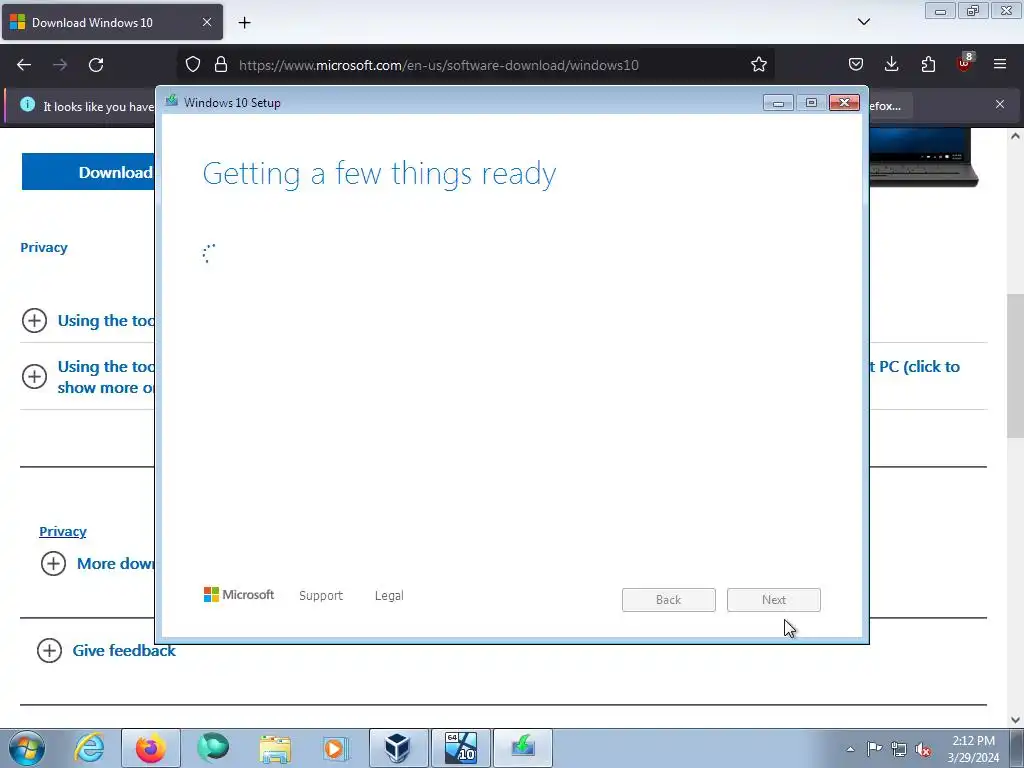Open the tracking protection shield icon
The height and width of the screenshot is (768, 1024).
coord(193,65)
